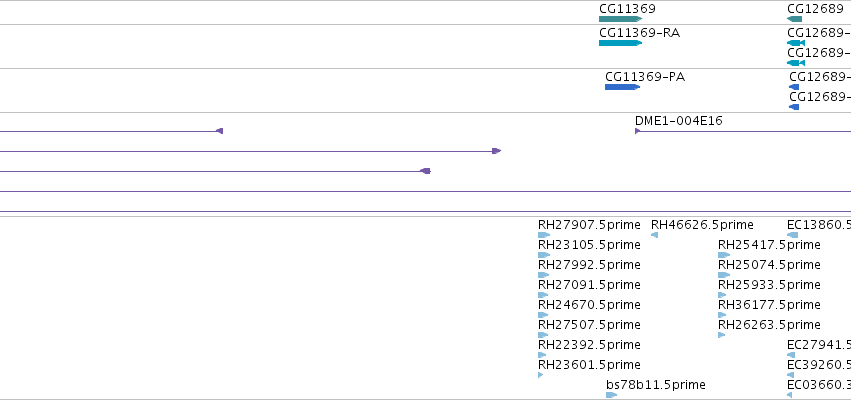Screen dimensions: 851x400
Task: Click the RH25417.5prime EST arrow
Action: point(724,255)
